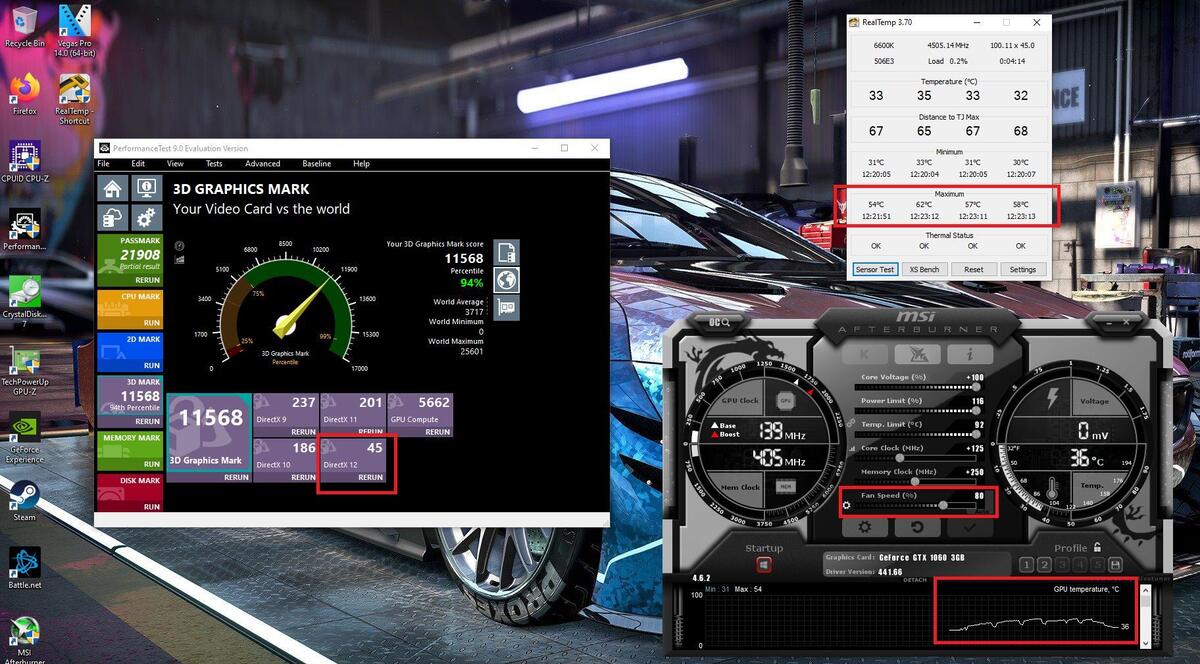
Task: Open PerformanceTest preferences gears icon
Action: point(146,217)
